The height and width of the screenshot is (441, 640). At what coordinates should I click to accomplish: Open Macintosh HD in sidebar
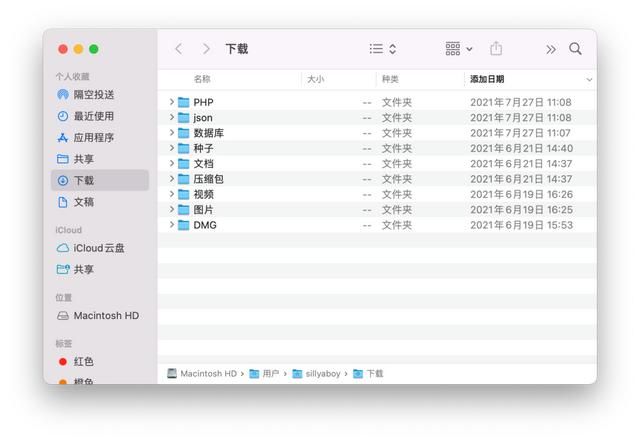click(x=98, y=316)
